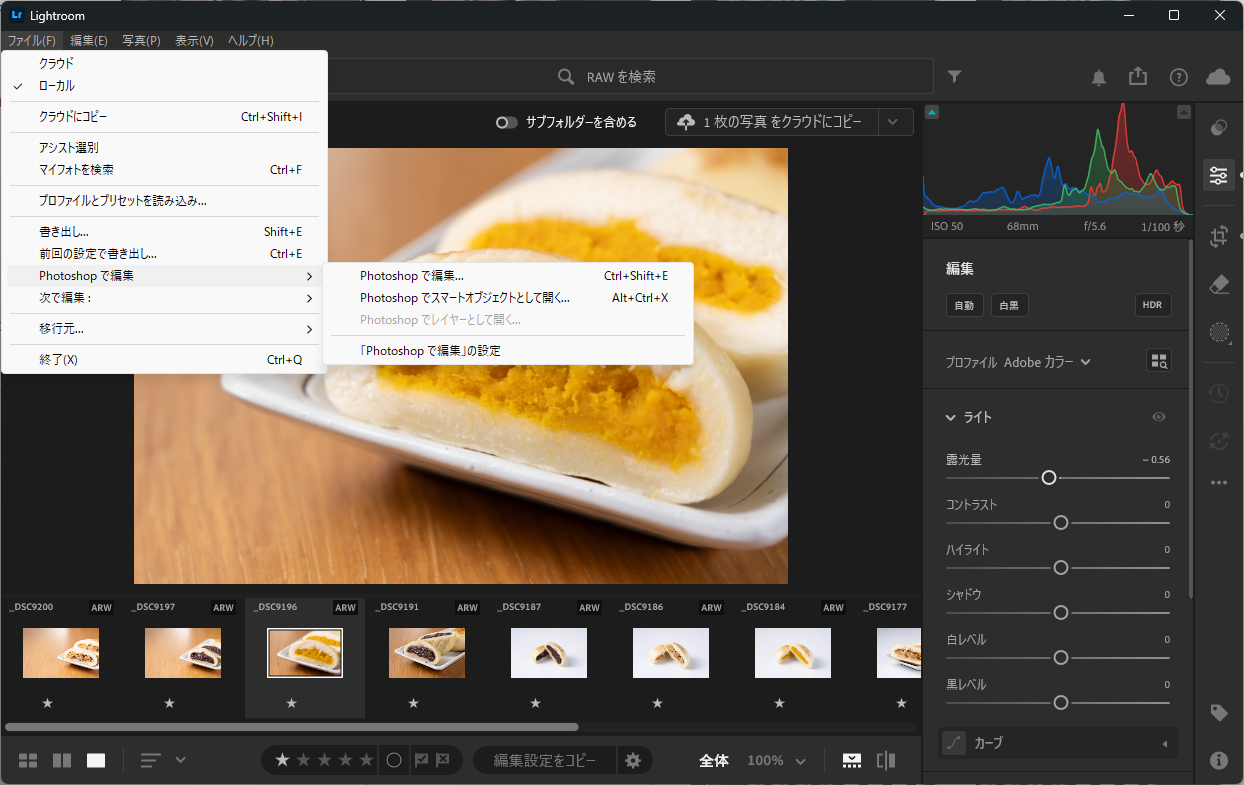The width and height of the screenshot is (1244, 785).
Task: Click 白黒 black and white button
Action: 1009,306
